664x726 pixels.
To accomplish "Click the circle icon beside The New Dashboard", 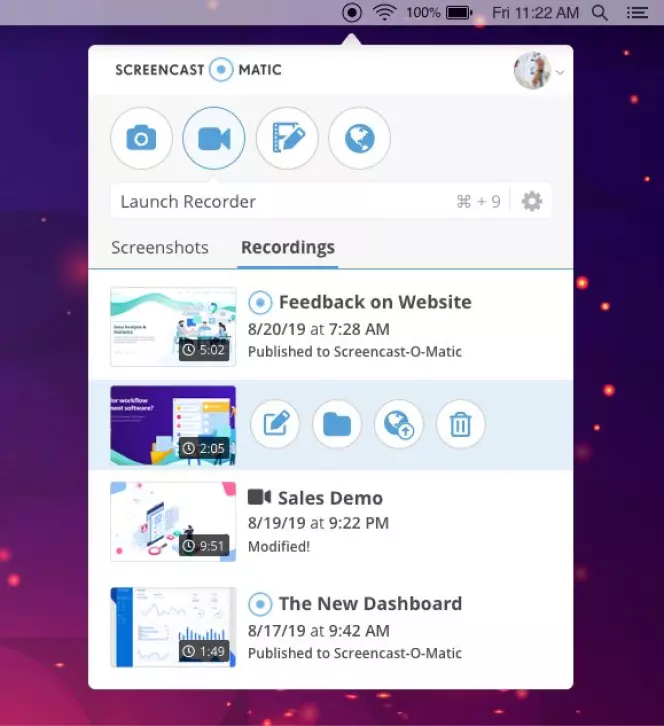I will [260, 604].
